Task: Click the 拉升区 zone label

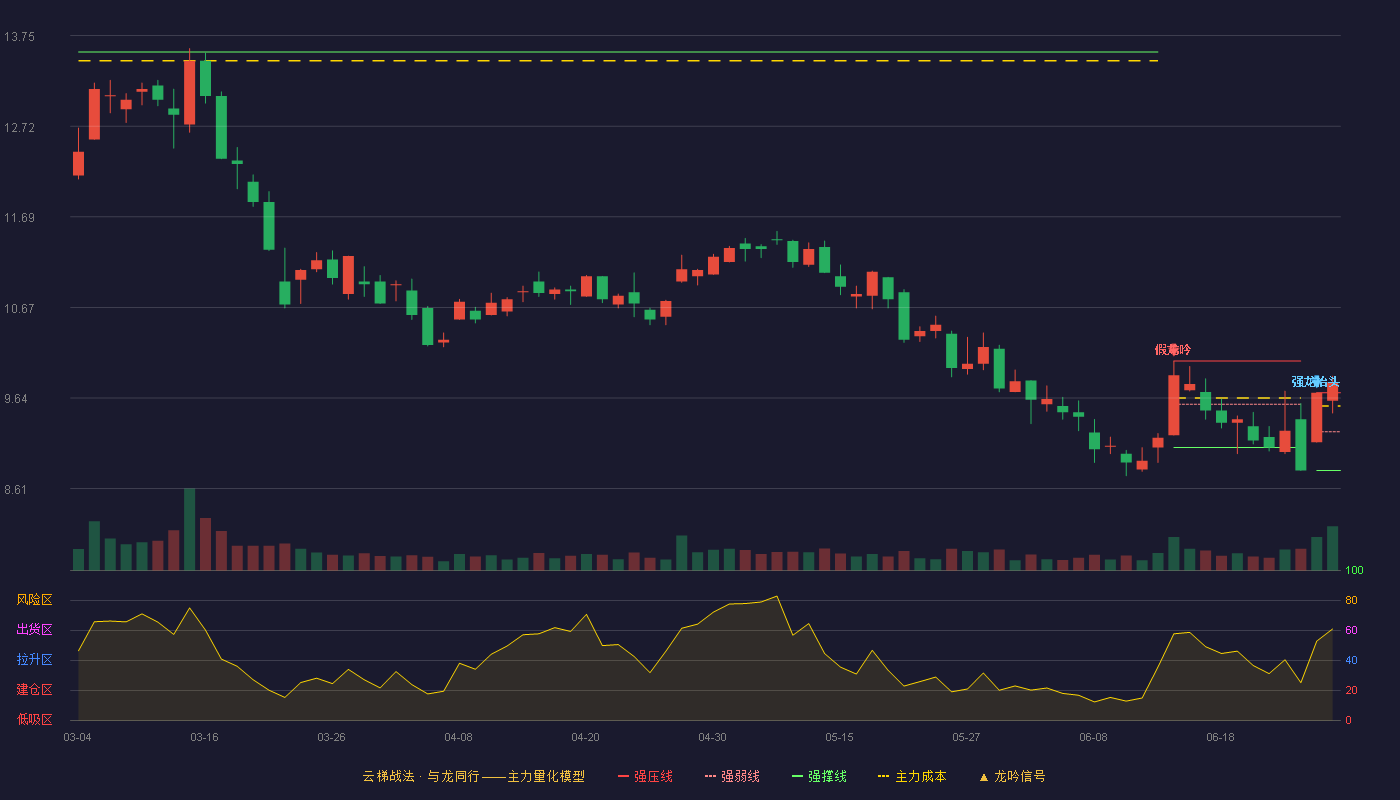Action: coord(34,660)
